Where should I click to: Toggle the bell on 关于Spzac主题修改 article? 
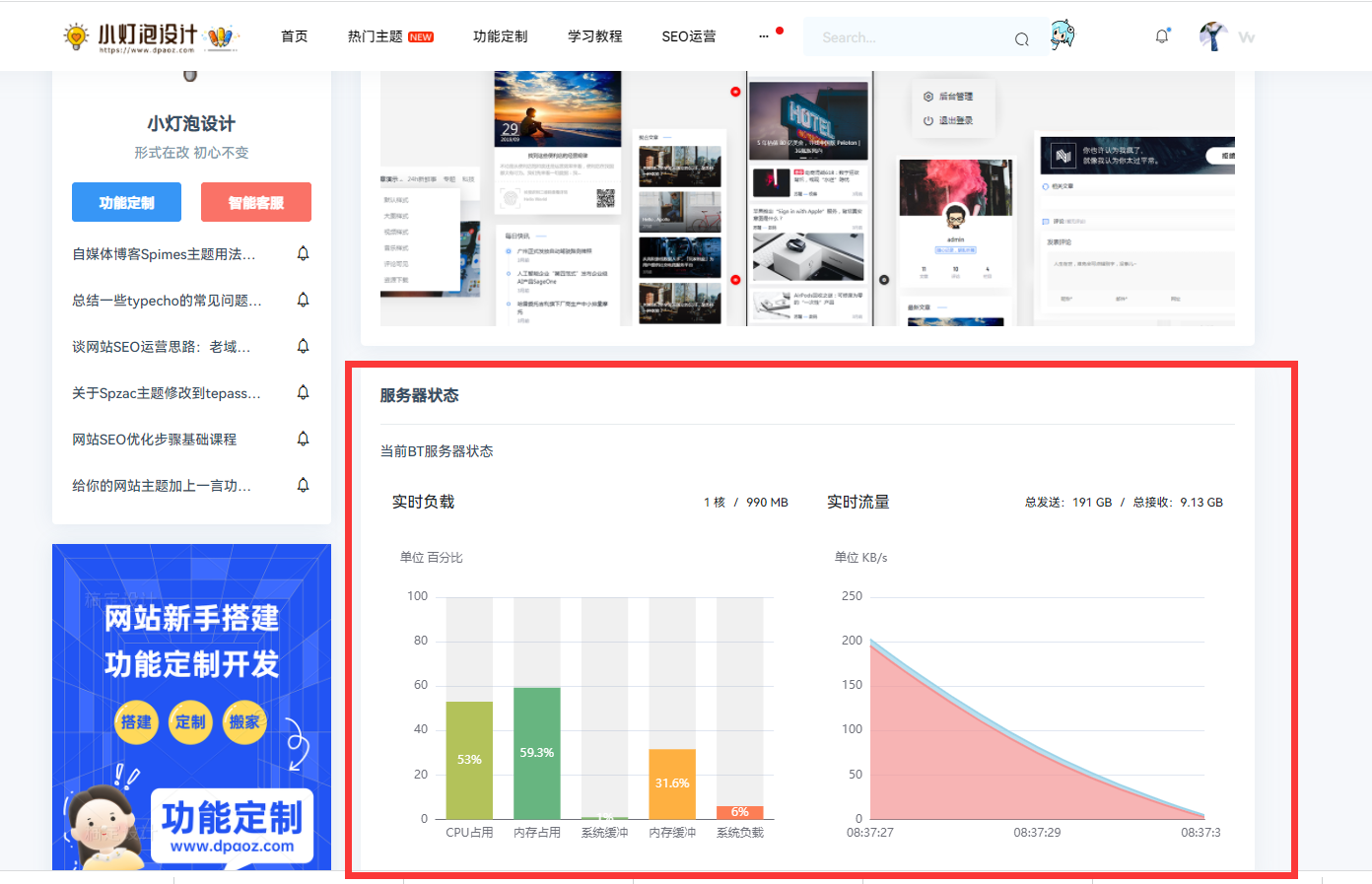pos(303,392)
